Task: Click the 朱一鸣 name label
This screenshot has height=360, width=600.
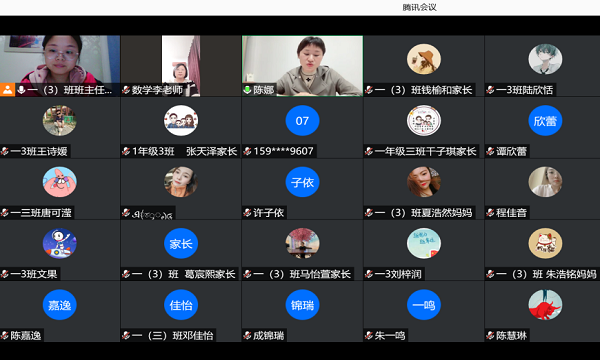Action: [x=390, y=336]
